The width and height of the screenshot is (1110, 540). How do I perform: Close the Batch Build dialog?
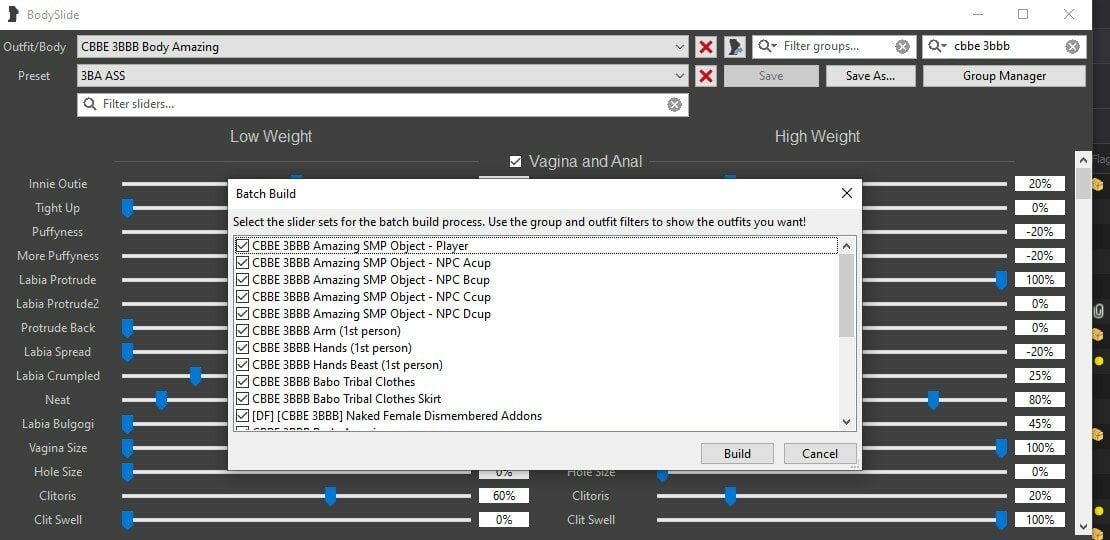tap(846, 193)
